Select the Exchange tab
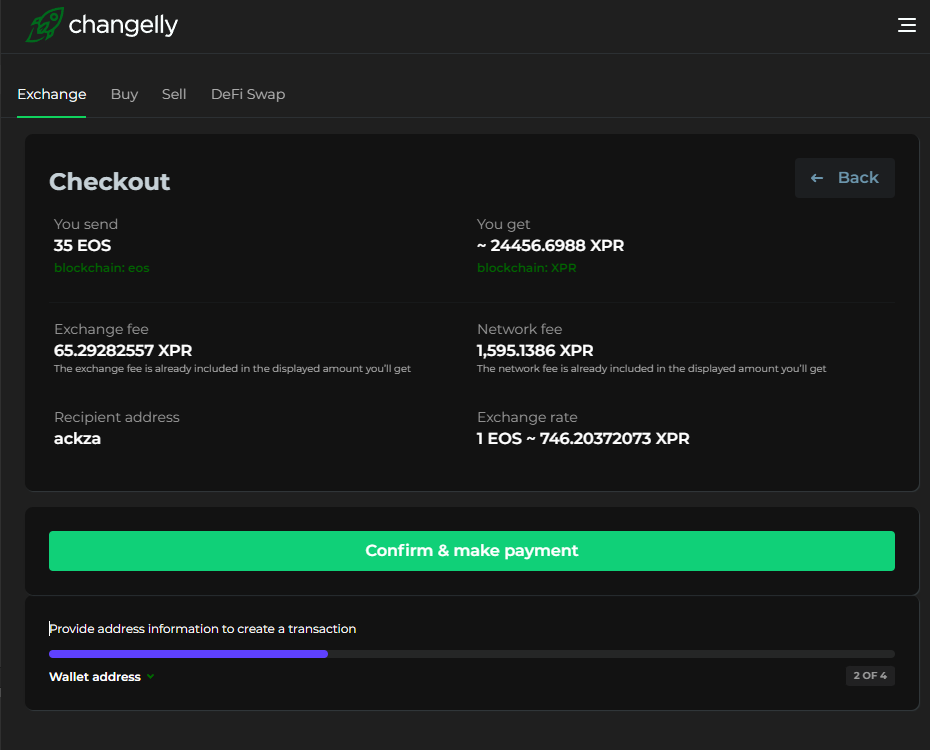This screenshot has height=750, width=930. pyautogui.click(x=52, y=94)
